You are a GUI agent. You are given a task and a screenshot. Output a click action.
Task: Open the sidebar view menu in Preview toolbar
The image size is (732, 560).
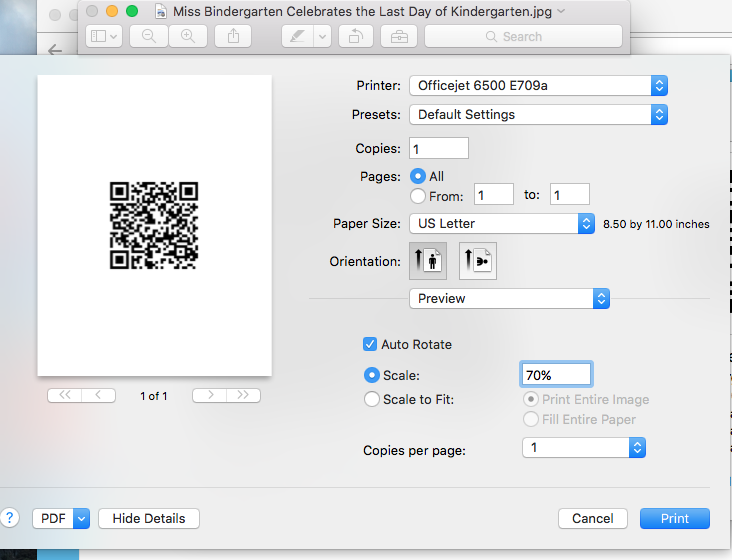coord(104,36)
